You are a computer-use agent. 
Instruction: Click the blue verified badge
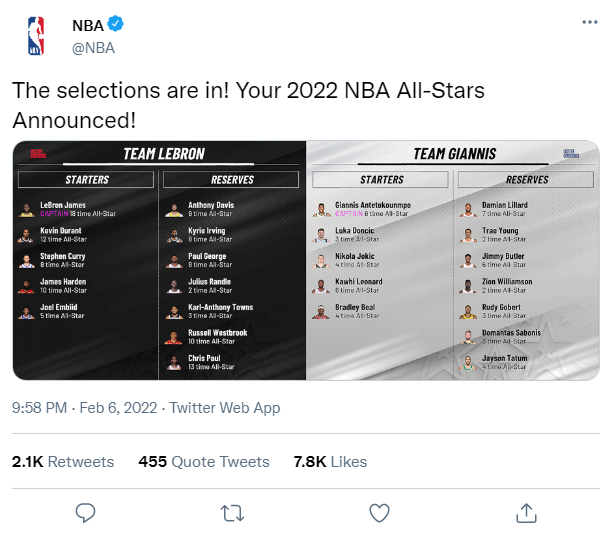(116, 25)
